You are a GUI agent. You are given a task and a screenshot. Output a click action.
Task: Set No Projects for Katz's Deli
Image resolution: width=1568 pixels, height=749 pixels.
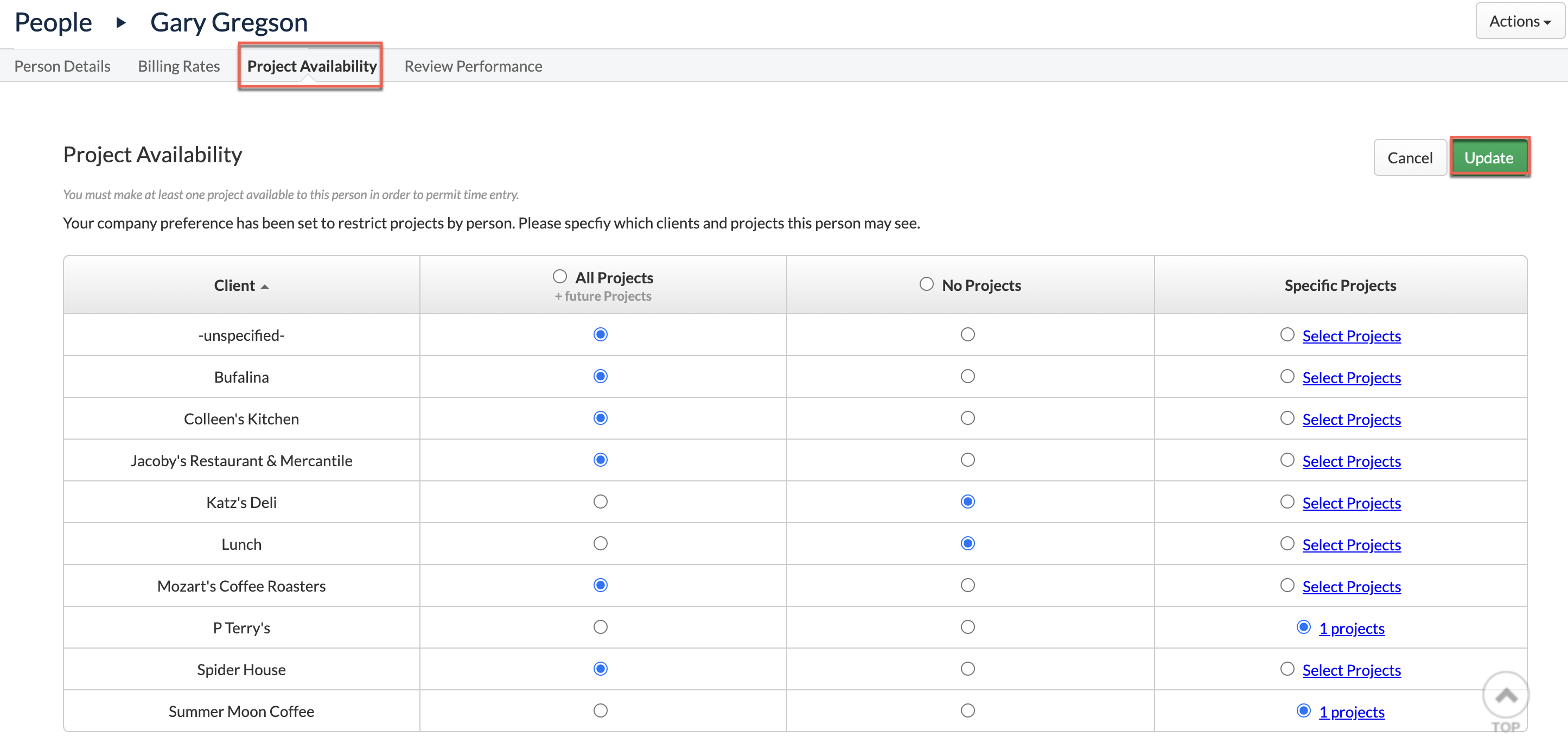967,502
